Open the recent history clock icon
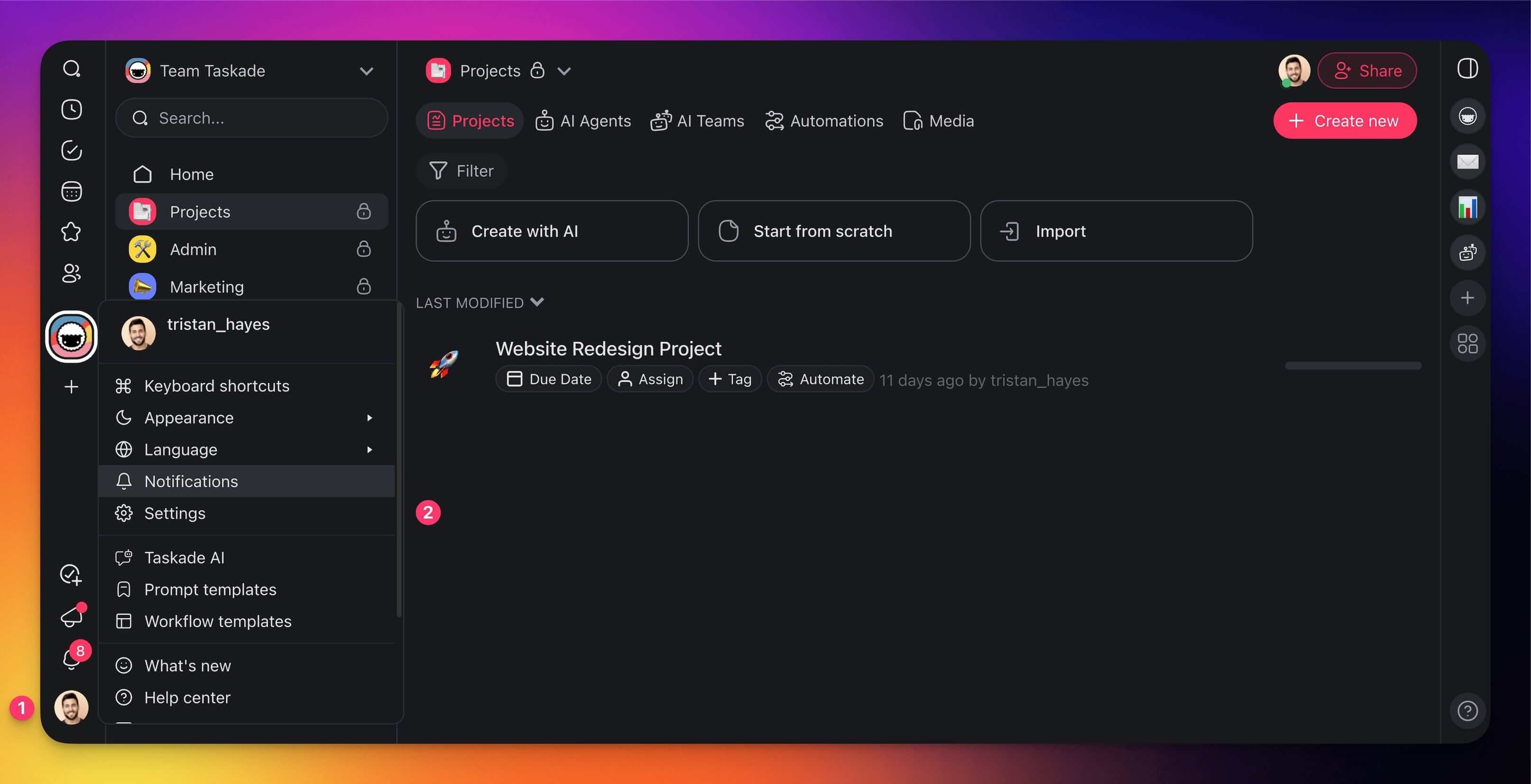This screenshot has width=1531, height=784. tap(71, 109)
